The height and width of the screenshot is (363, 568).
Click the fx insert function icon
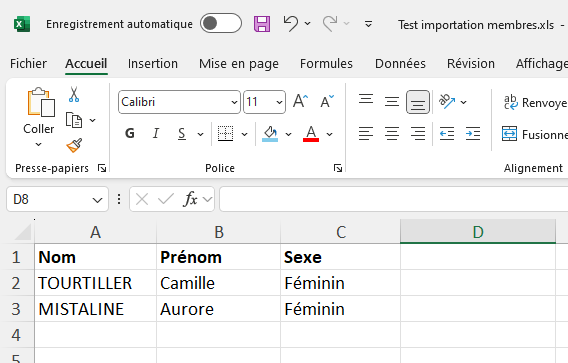coord(191,199)
